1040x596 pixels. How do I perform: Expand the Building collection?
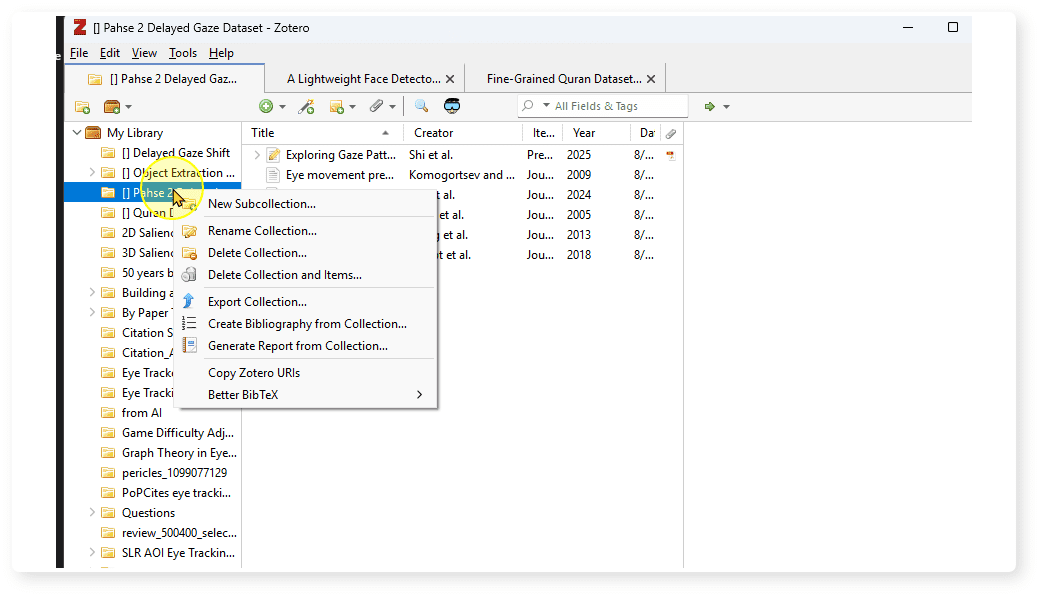(92, 292)
